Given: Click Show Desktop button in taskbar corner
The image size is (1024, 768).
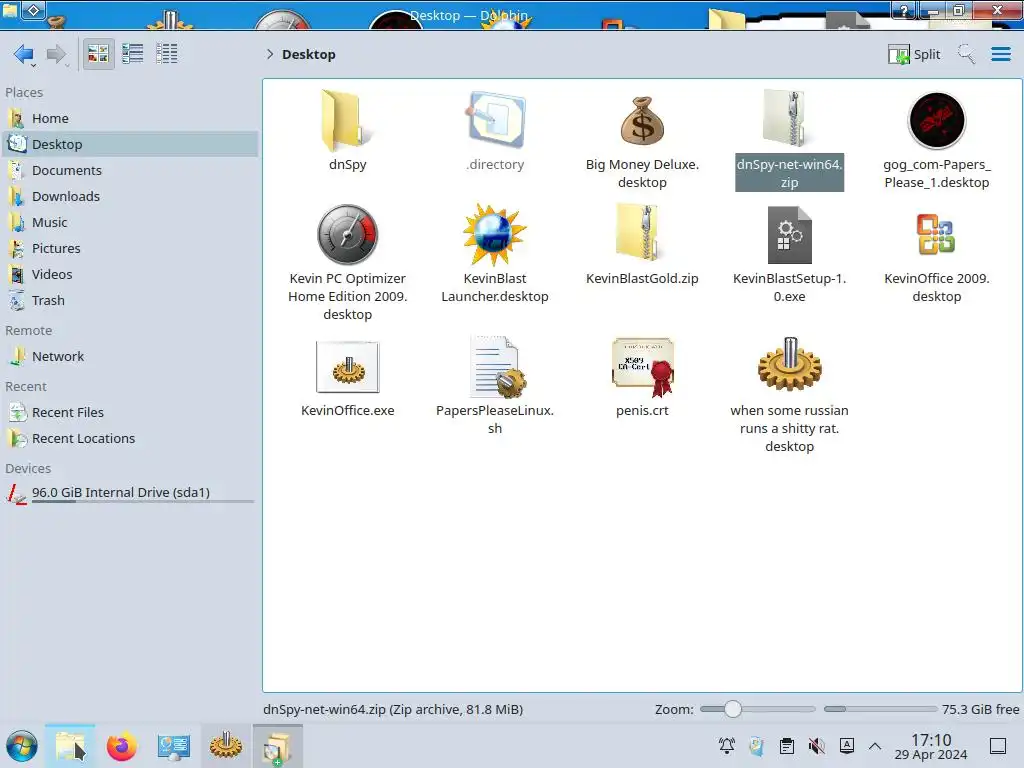Looking at the screenshot, I should pos(998,746).
